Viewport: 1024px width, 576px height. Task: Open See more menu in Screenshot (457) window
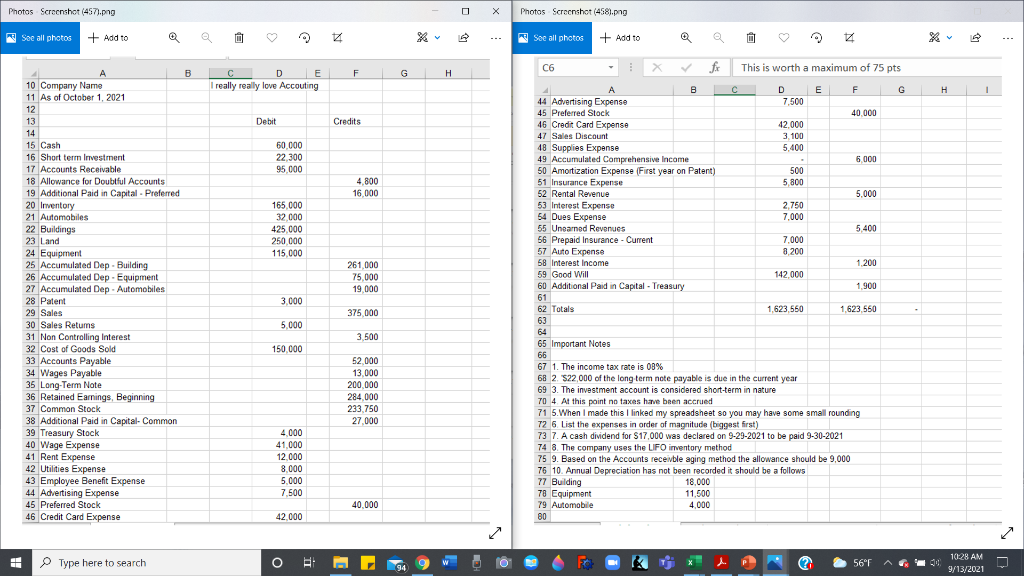coord(496,38)
